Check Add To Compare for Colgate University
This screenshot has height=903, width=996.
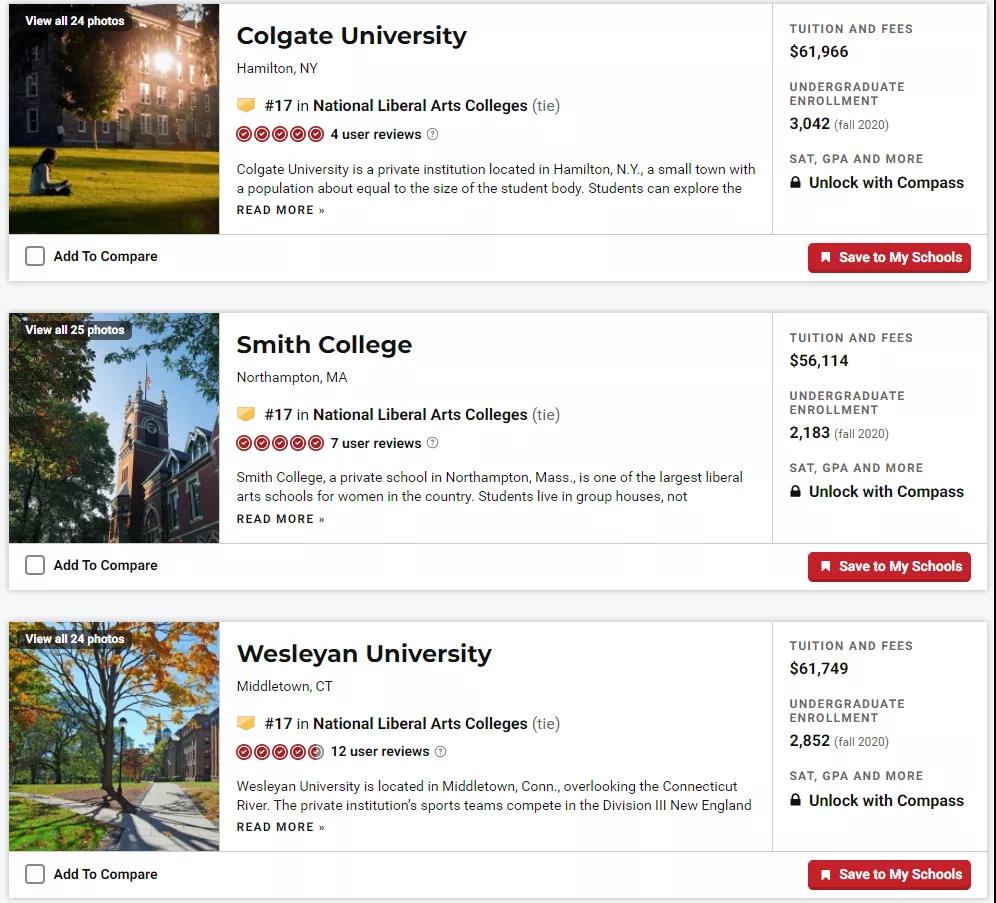click(x=35, y=256)
